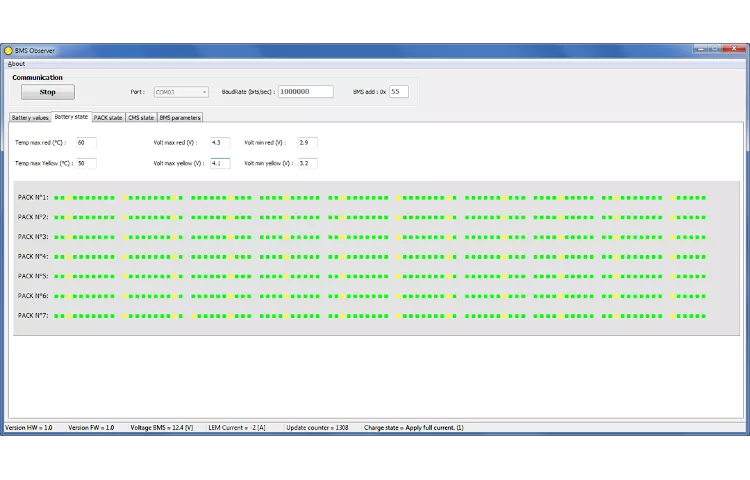The height and width of the screenshot is (480, 750).
Task: Open the About menu
Action: (16, 64)
